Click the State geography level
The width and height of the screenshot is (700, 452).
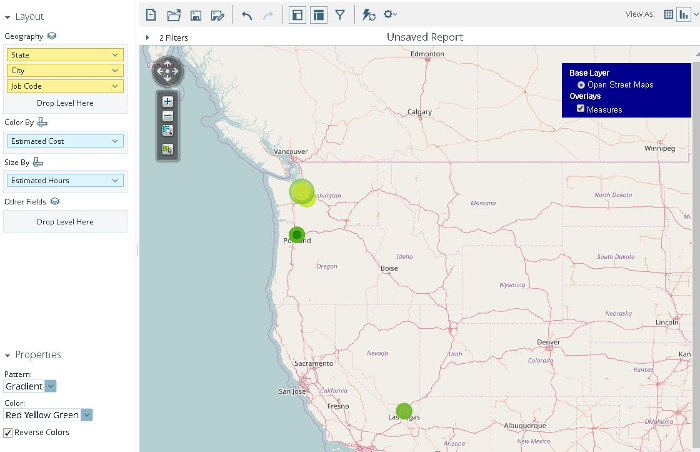pos(65,55)
